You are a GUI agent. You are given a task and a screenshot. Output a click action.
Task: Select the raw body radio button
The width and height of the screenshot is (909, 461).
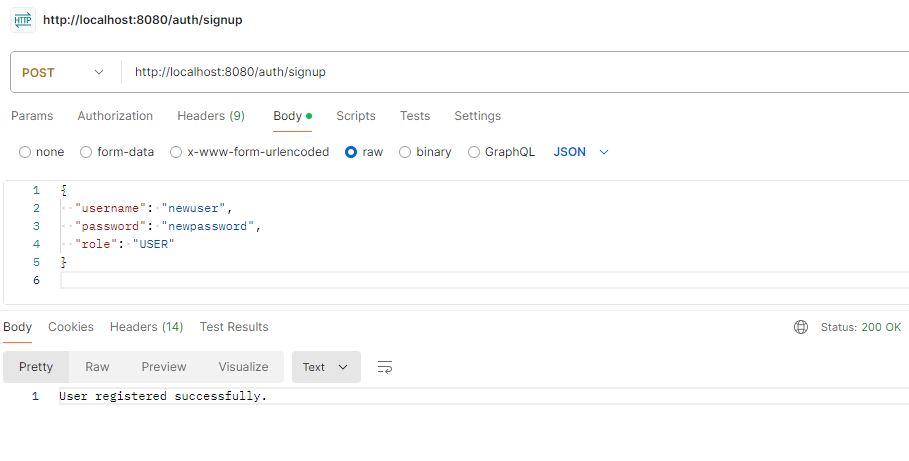351,152
